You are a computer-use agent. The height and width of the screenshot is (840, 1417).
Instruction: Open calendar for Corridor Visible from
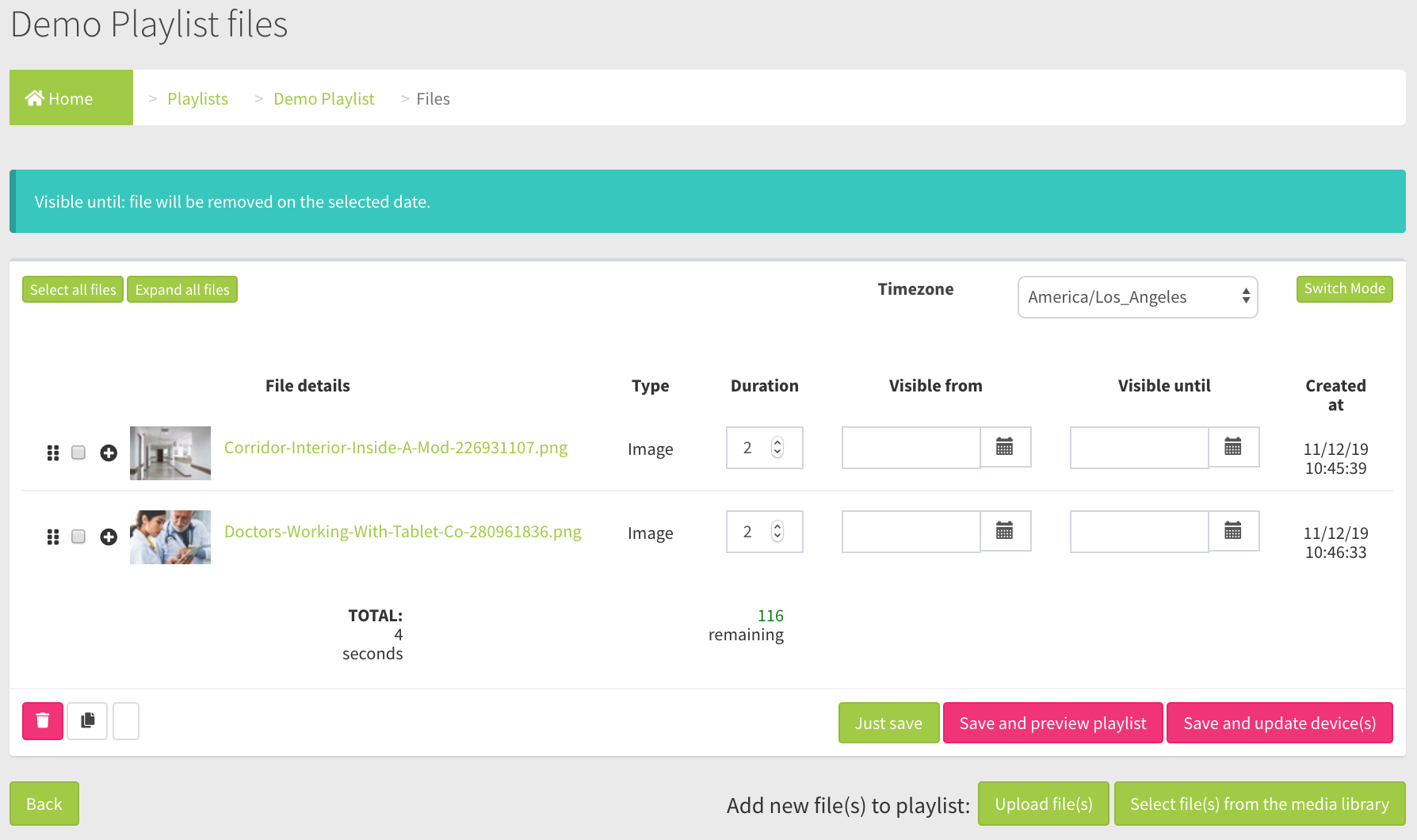[x=1005, y=447]
